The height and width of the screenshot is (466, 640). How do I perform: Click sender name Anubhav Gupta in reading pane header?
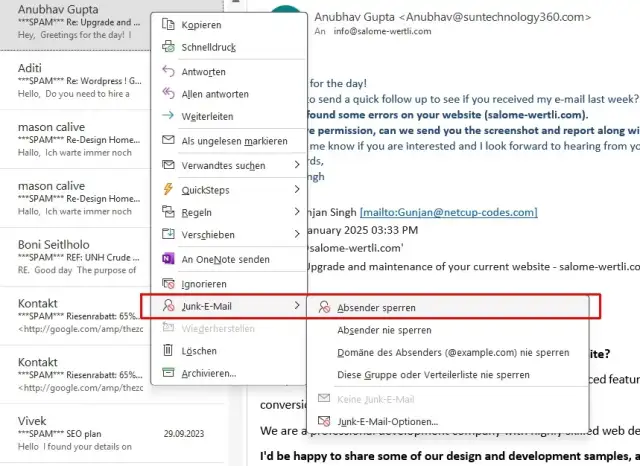[354, 17]
